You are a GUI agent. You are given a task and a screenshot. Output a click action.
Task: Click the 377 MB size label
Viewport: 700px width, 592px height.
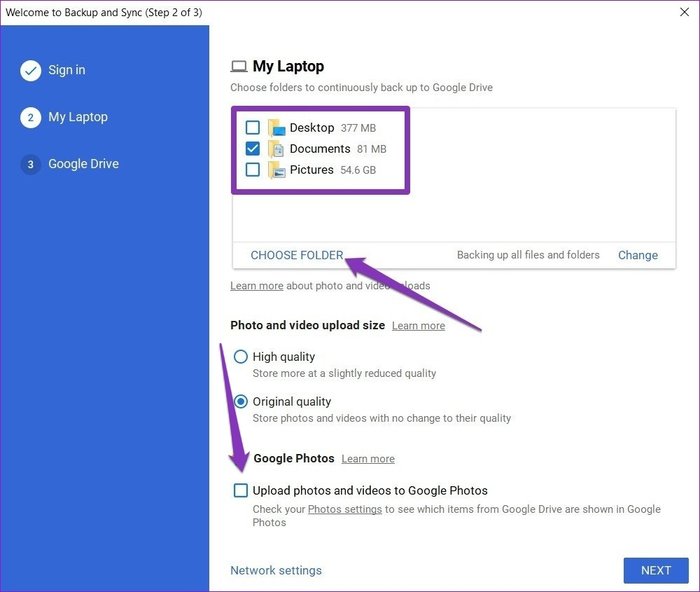[x=358, y=129]
